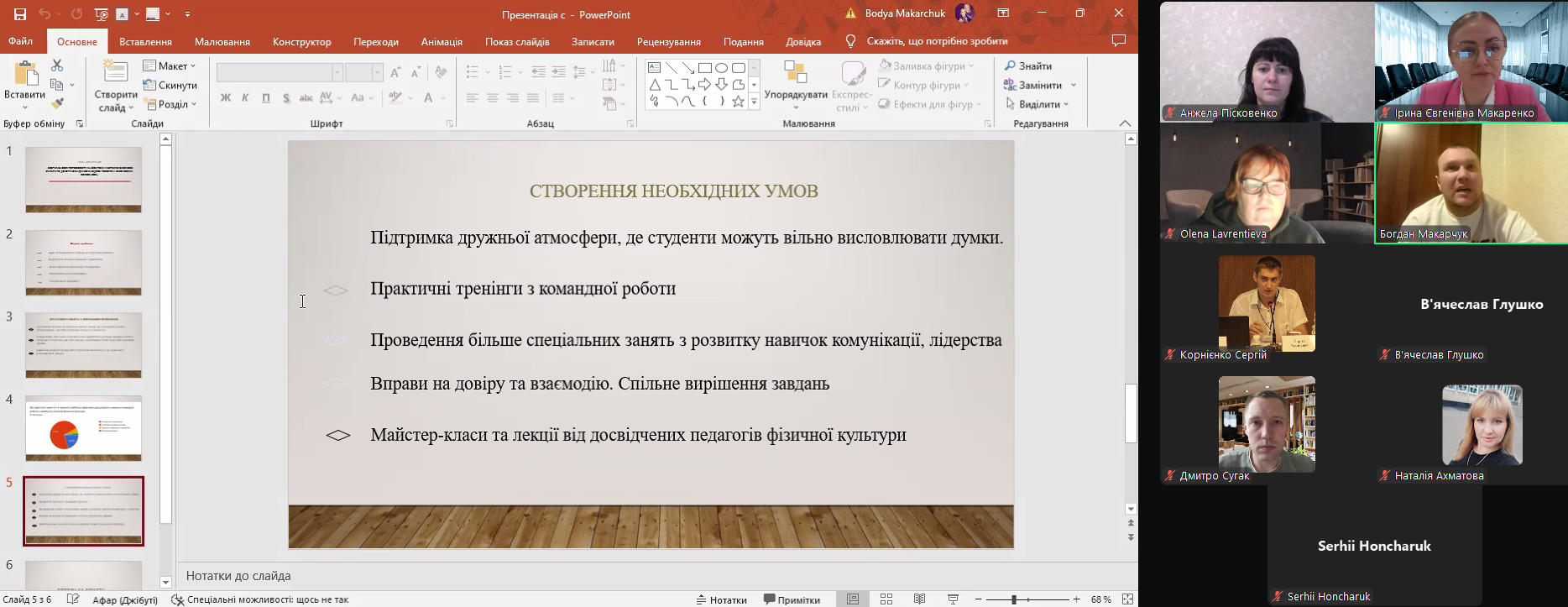This screenshot has height=607, width=1568.
Task: Click the Increase font size icon
Action: 396,73
